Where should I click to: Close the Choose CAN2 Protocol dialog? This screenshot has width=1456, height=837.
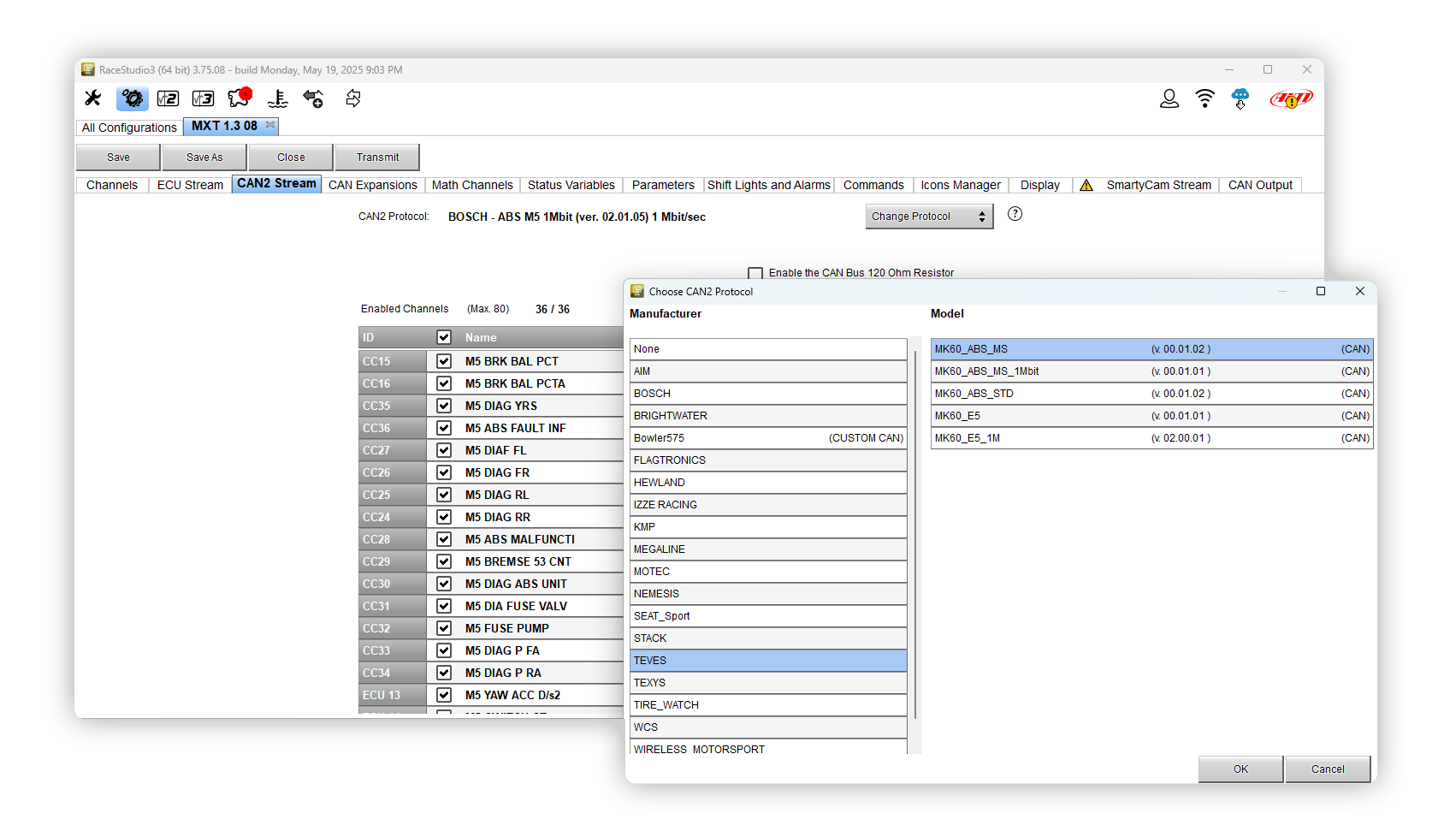click(x=1360, y=291)
